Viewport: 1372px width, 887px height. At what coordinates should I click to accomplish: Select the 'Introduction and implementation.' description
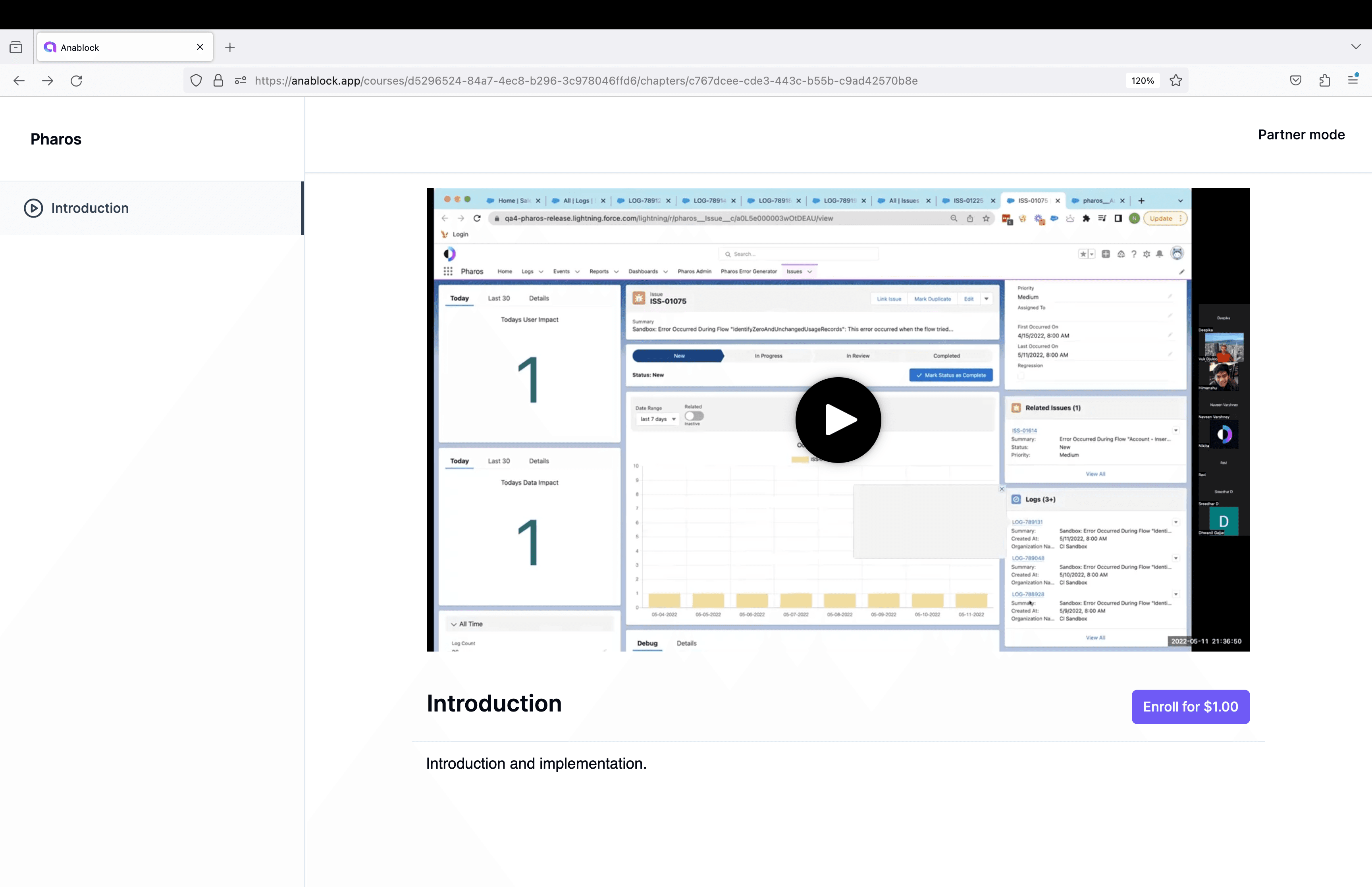click(x=537, y=764)
